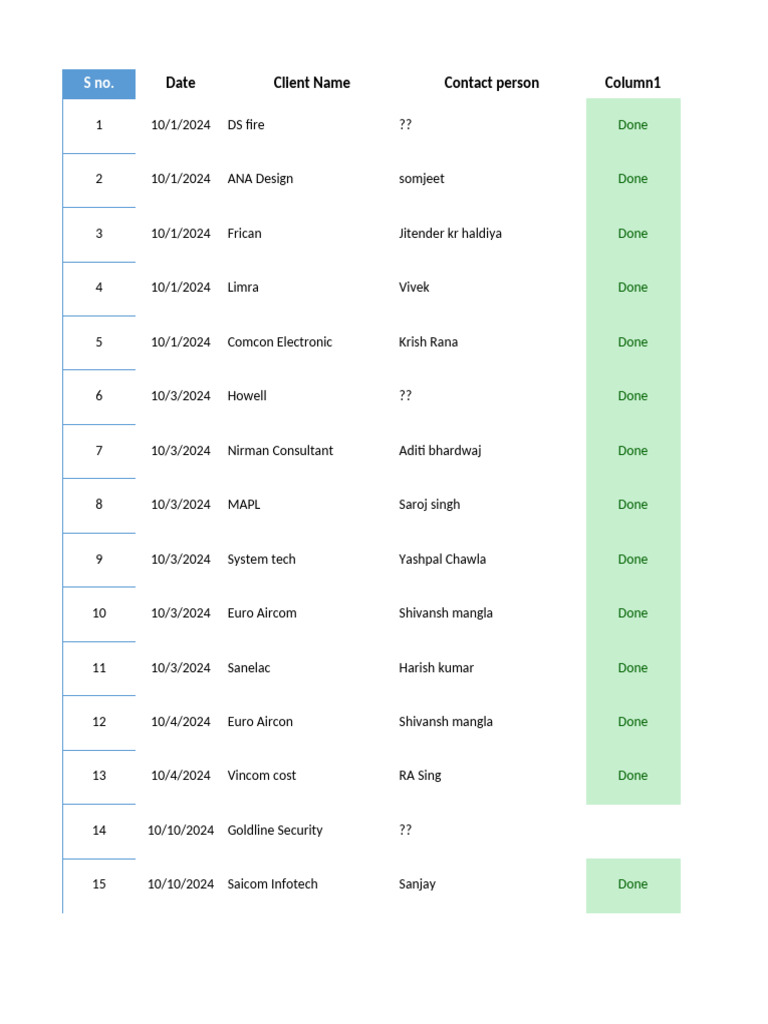The width and height of the screenshot is (768, 1024).
Task: Click the 'Comcon Electronic' cell
Action: tap(279, 342)
